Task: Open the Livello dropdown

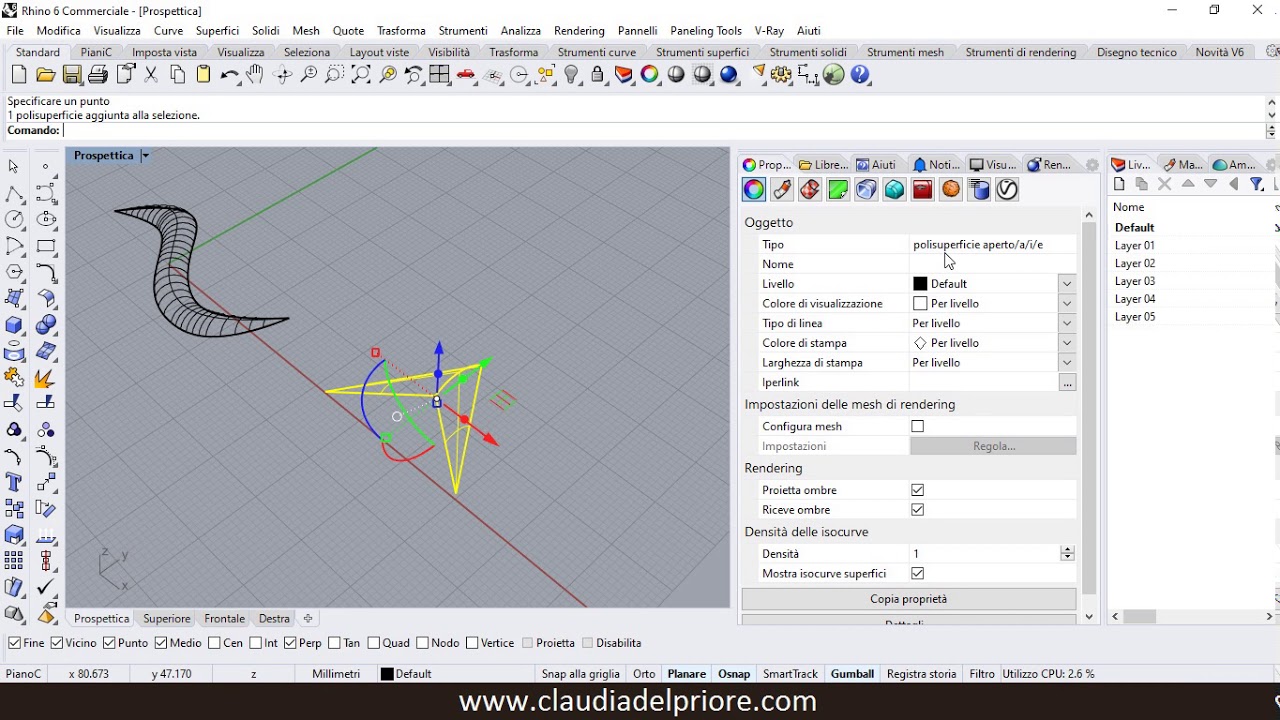Action: [1067, 284]
